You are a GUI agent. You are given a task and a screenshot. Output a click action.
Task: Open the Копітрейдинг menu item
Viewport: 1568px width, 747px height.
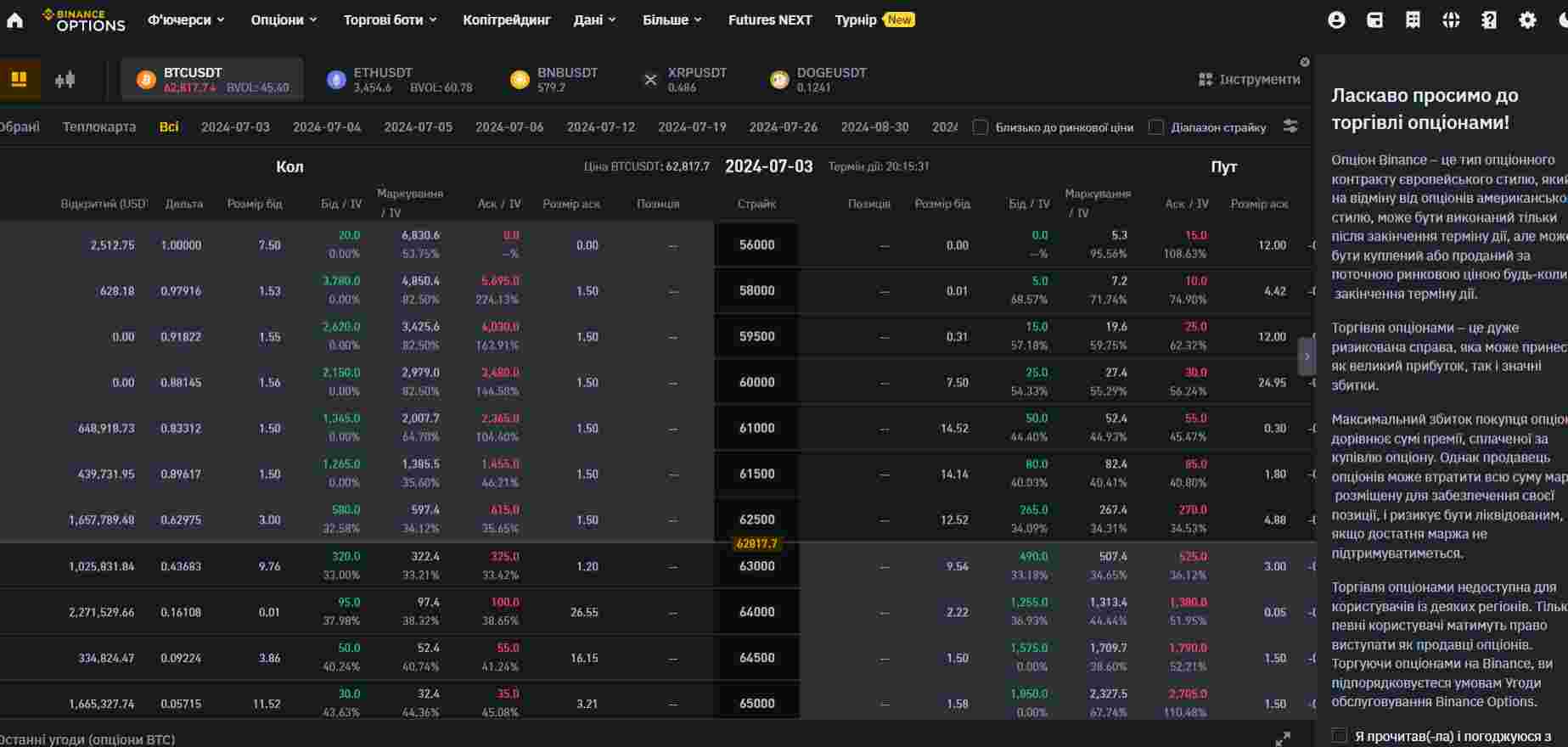tap(507, 20)
